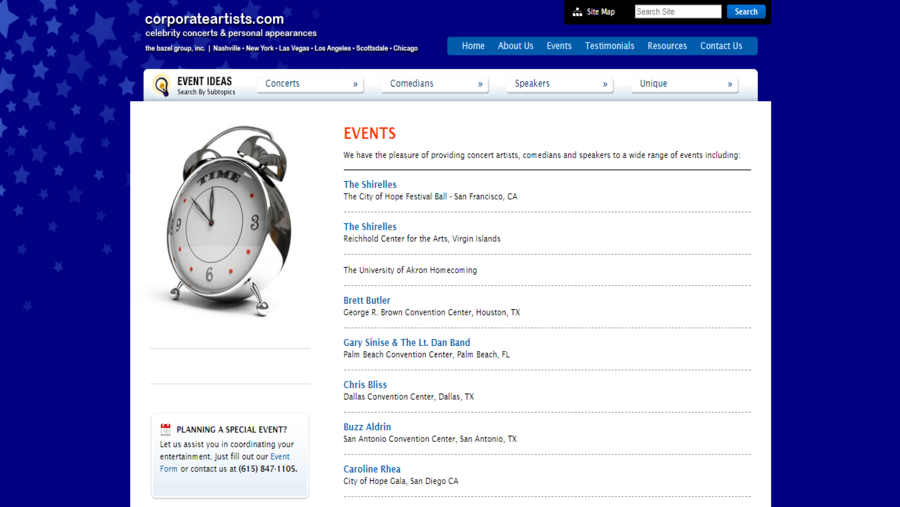The width and height of the screenshot is (900, 507).
Task: Open the Brett Butler event link
Action: pyautogui.click(x=367, y=300)
